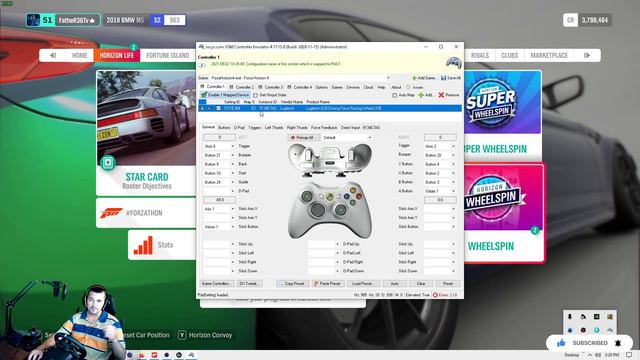Click the Reset button
The image size is (640, 360).
click(x=448, y=283)
